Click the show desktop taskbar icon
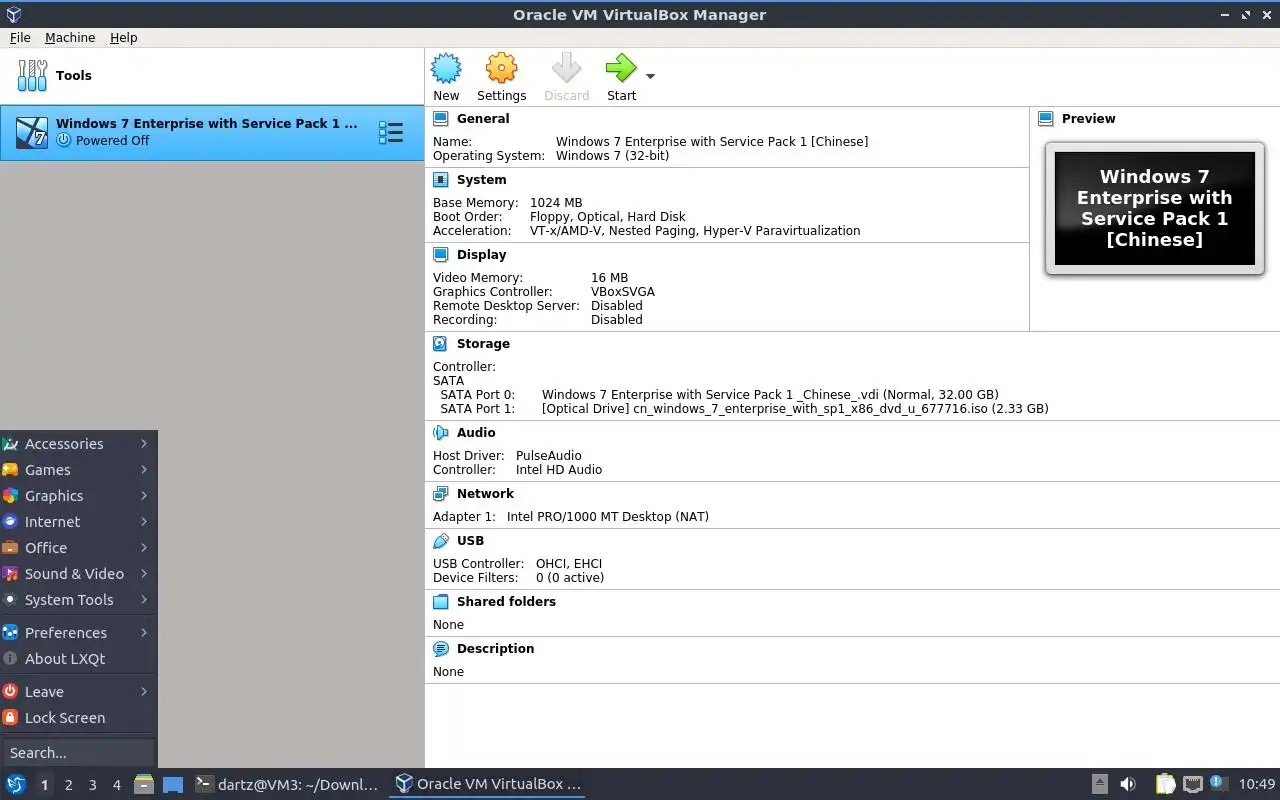 tap(173, 784)
